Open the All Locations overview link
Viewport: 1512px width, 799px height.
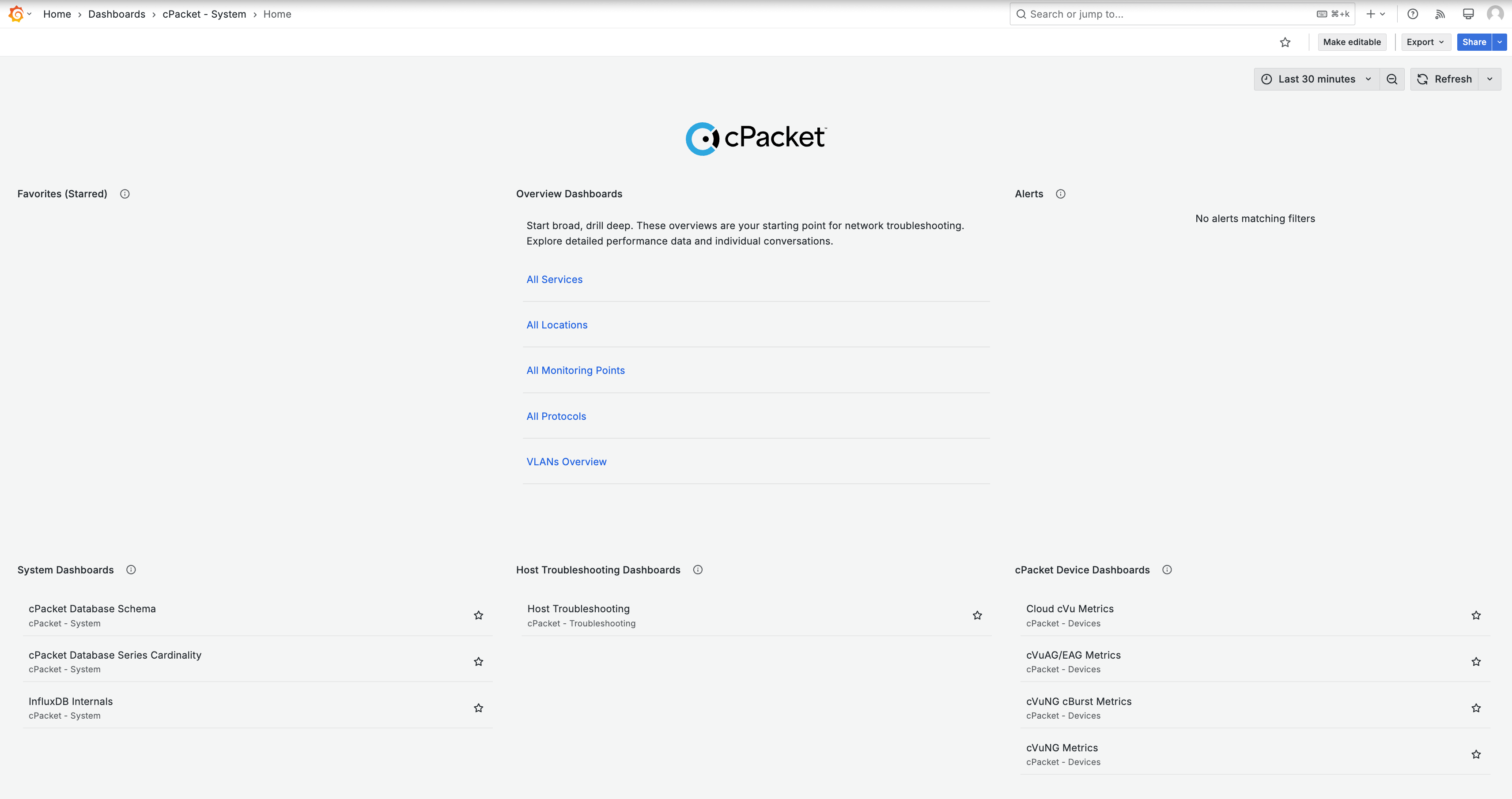[x=557, y=325]
